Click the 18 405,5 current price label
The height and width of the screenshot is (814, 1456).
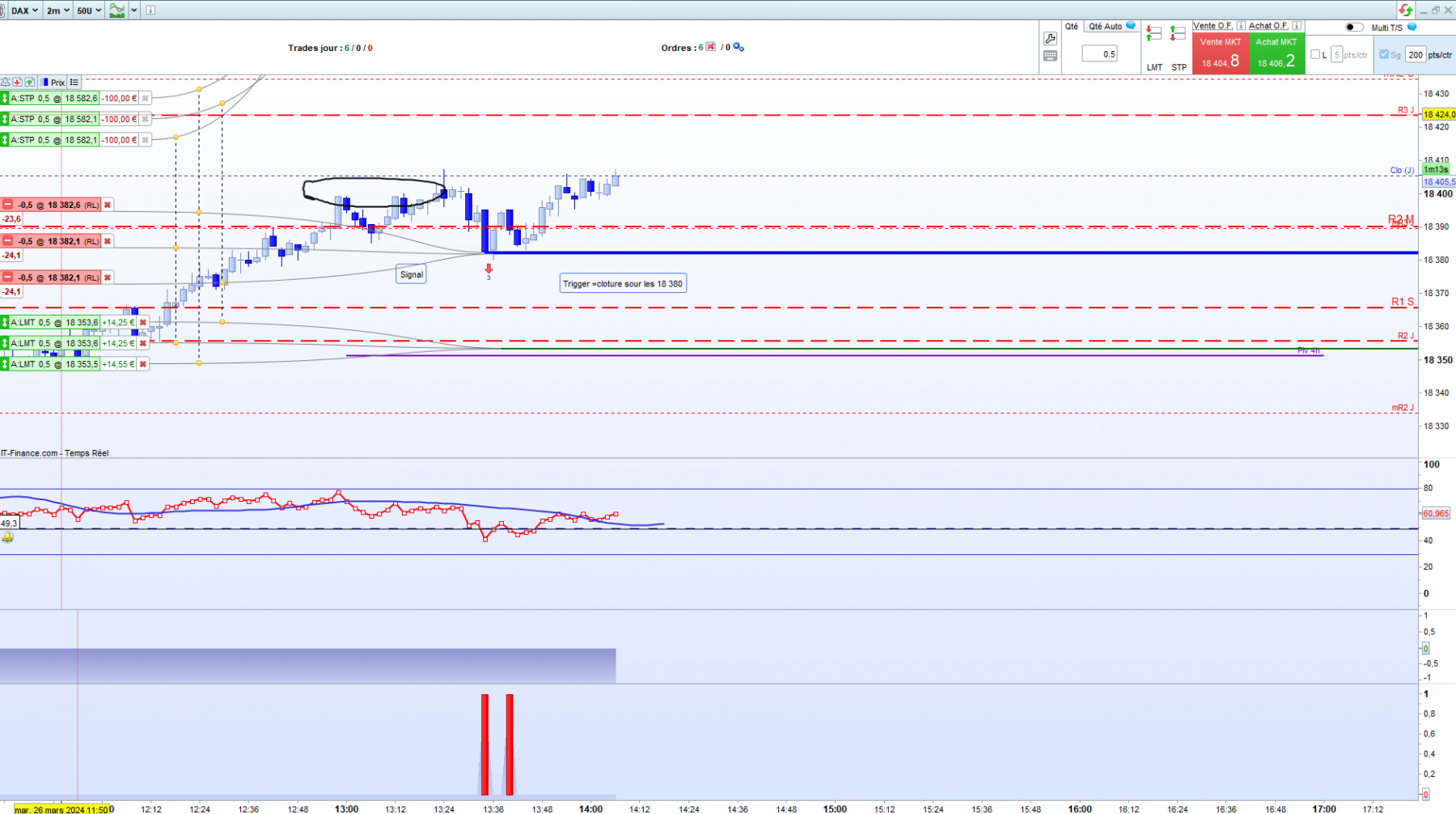tap(1439, 182)
